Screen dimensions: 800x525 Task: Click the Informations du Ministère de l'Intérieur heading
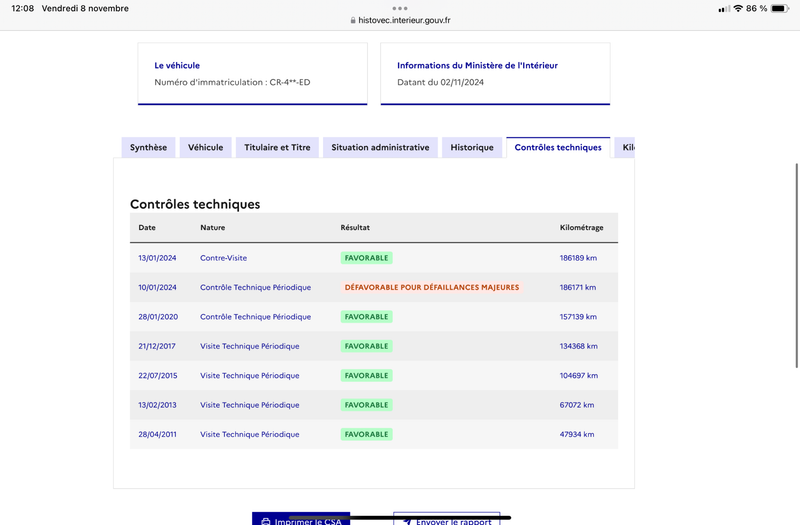click(478, 65)
